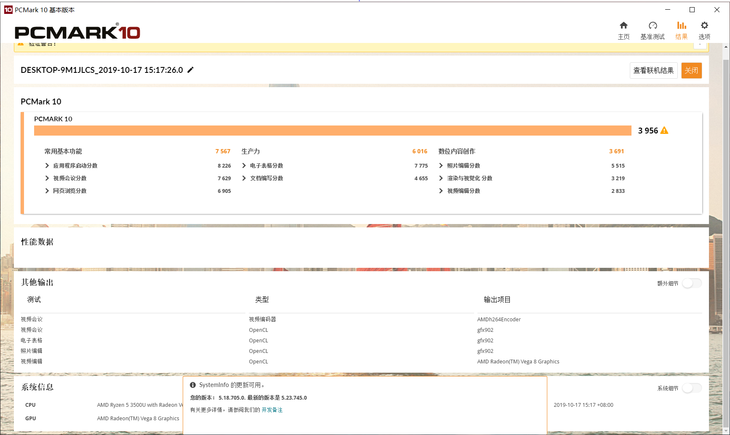
Task: Expand the 照片编辑分数 row
Action: pyautogui.click(x=441, y=165)
